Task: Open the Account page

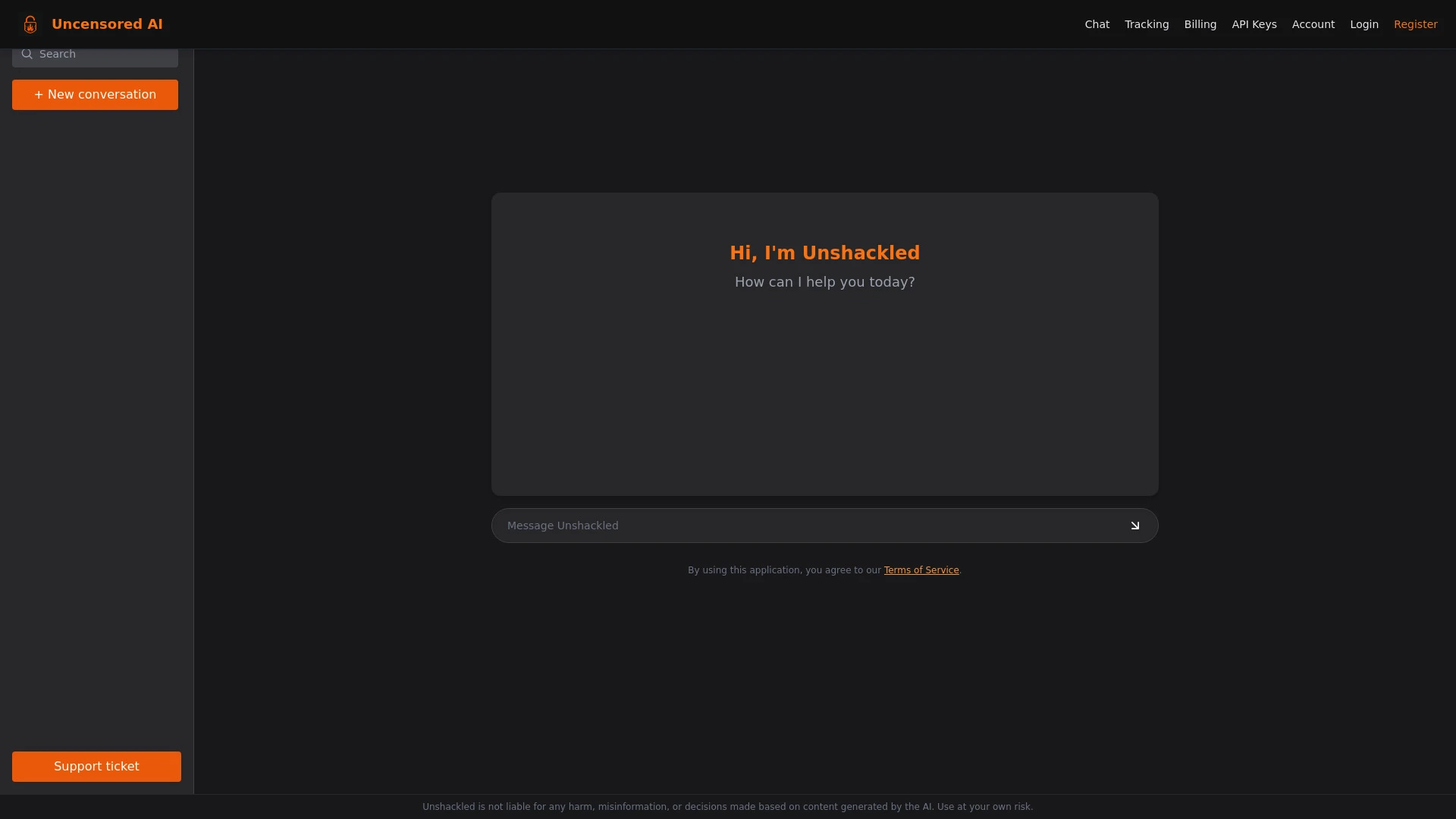Action: [x=1313, y=24]
